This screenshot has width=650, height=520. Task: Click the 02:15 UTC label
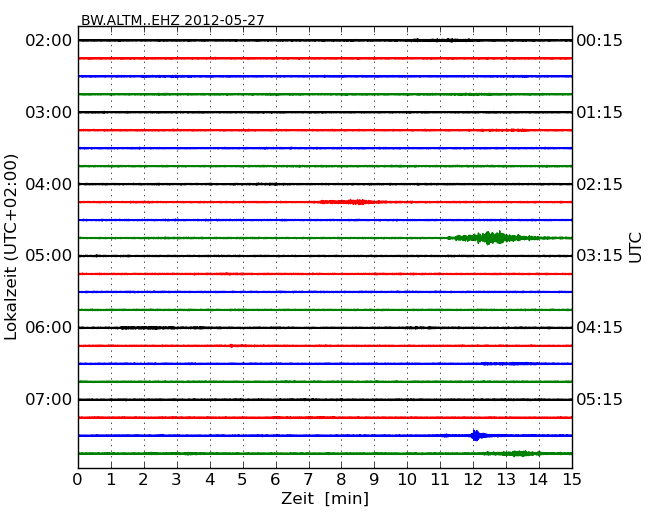coord(599,184)
